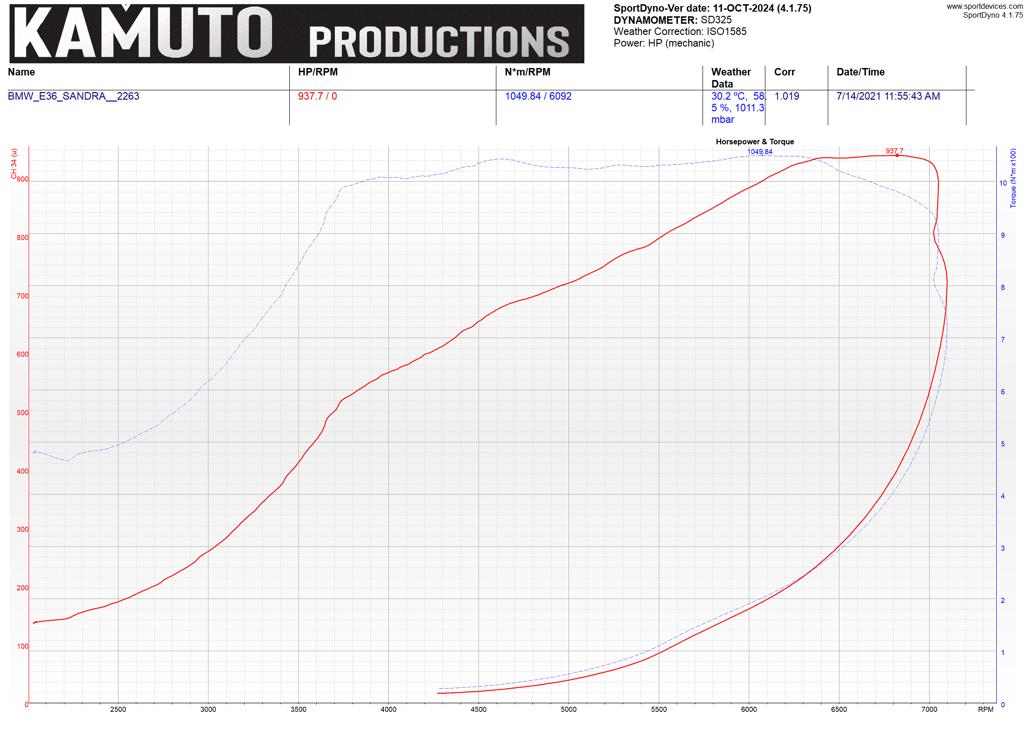
Task: Click the Weather Data column header
Action: coord(731,78)
